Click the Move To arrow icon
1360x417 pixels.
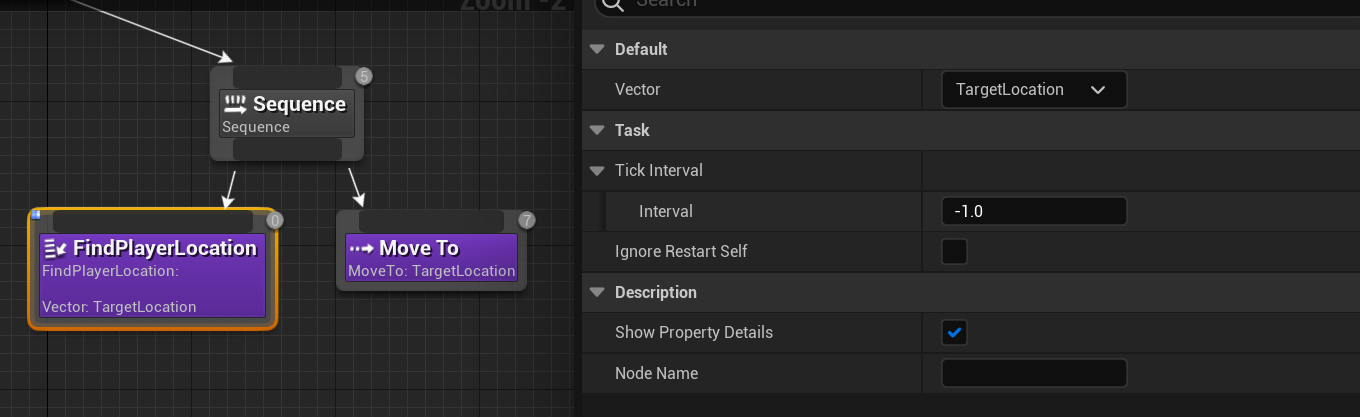pos(361,248)
